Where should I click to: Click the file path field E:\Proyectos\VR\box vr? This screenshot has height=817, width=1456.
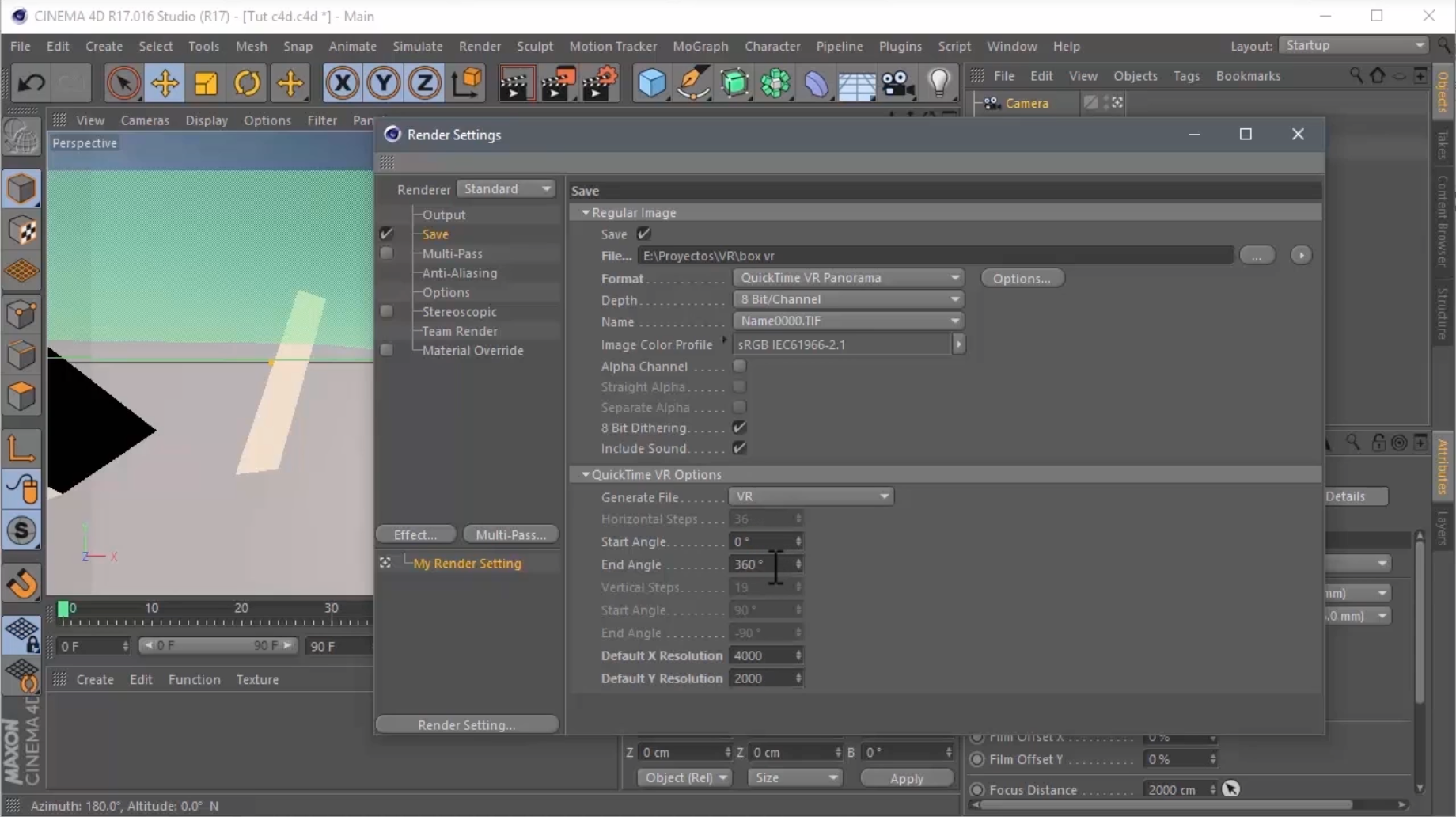tap(935, 255)
